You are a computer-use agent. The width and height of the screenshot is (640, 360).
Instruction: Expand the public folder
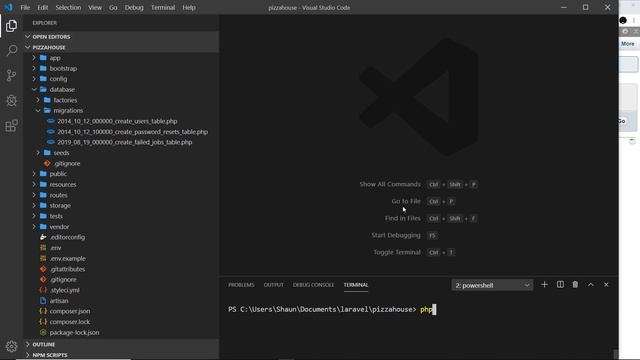click(x=58, y=174)
